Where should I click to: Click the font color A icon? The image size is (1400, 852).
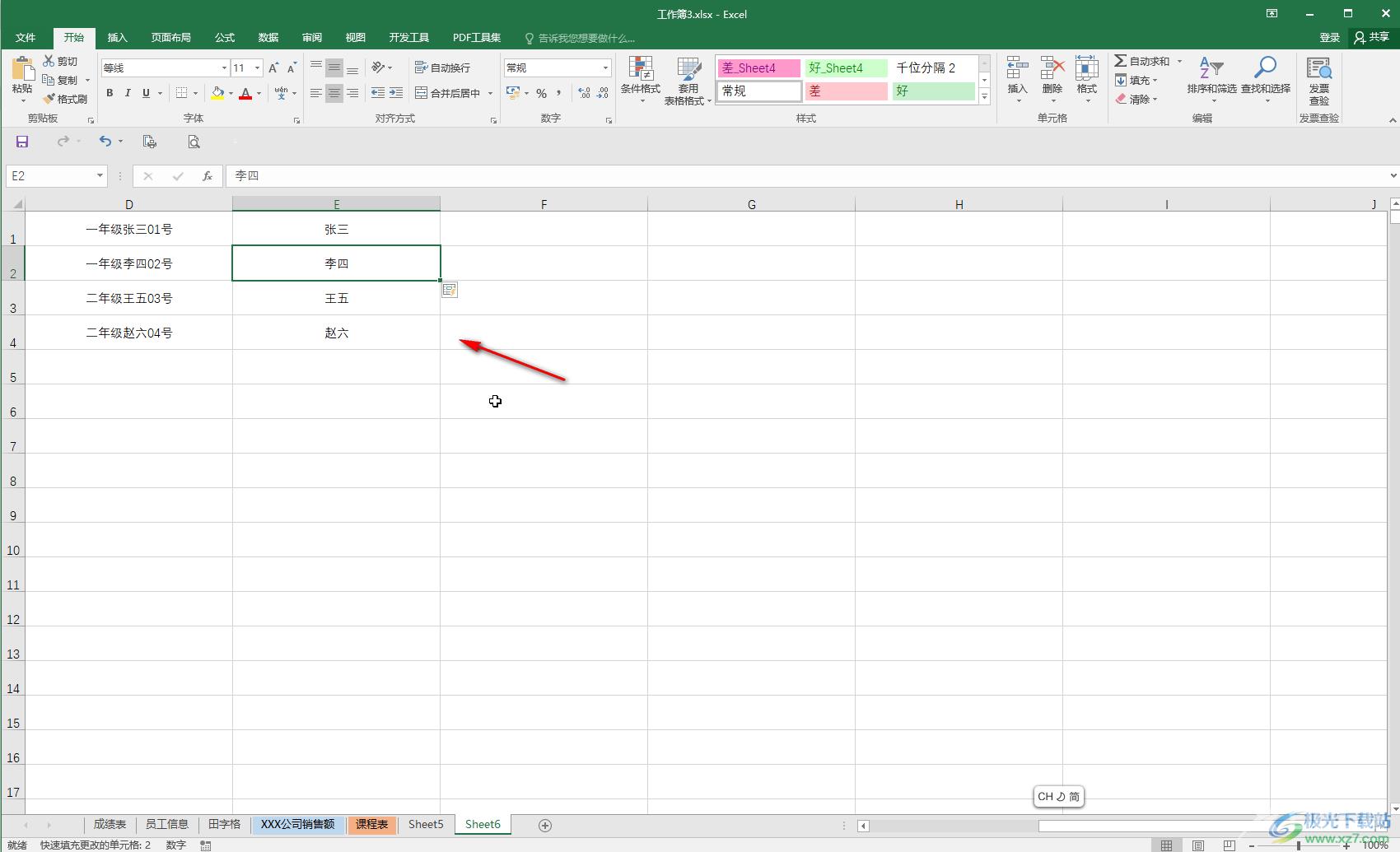click(x=245, y=93)
